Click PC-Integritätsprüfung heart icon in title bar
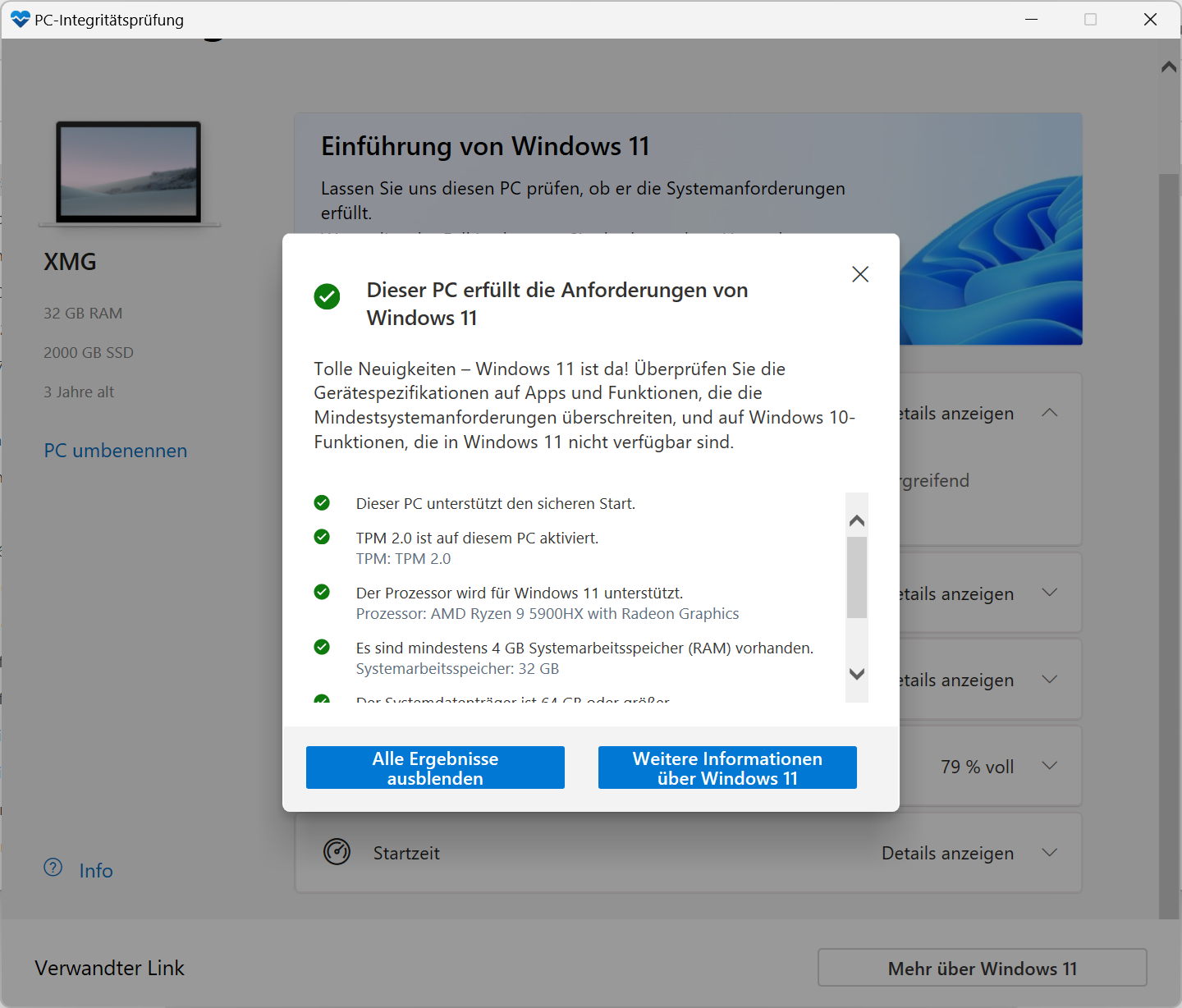This screenshot has width=1182, height=1008. 21,19
